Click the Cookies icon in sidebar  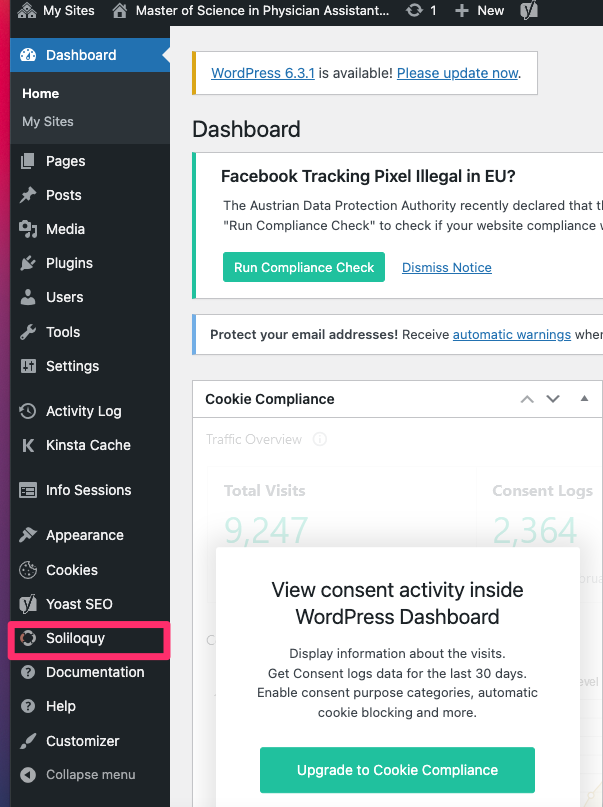(28, 570)
